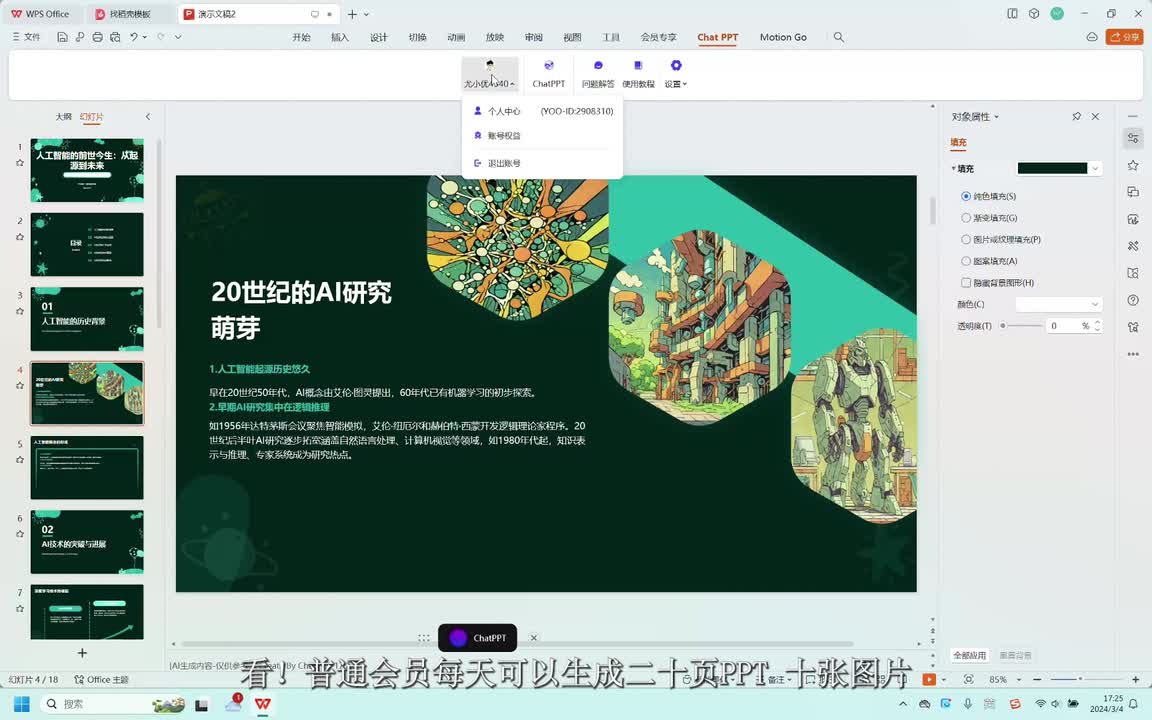1152x720 pixels.
Task: Open the 设置 dropdown in ribbon
Action: 676,74
